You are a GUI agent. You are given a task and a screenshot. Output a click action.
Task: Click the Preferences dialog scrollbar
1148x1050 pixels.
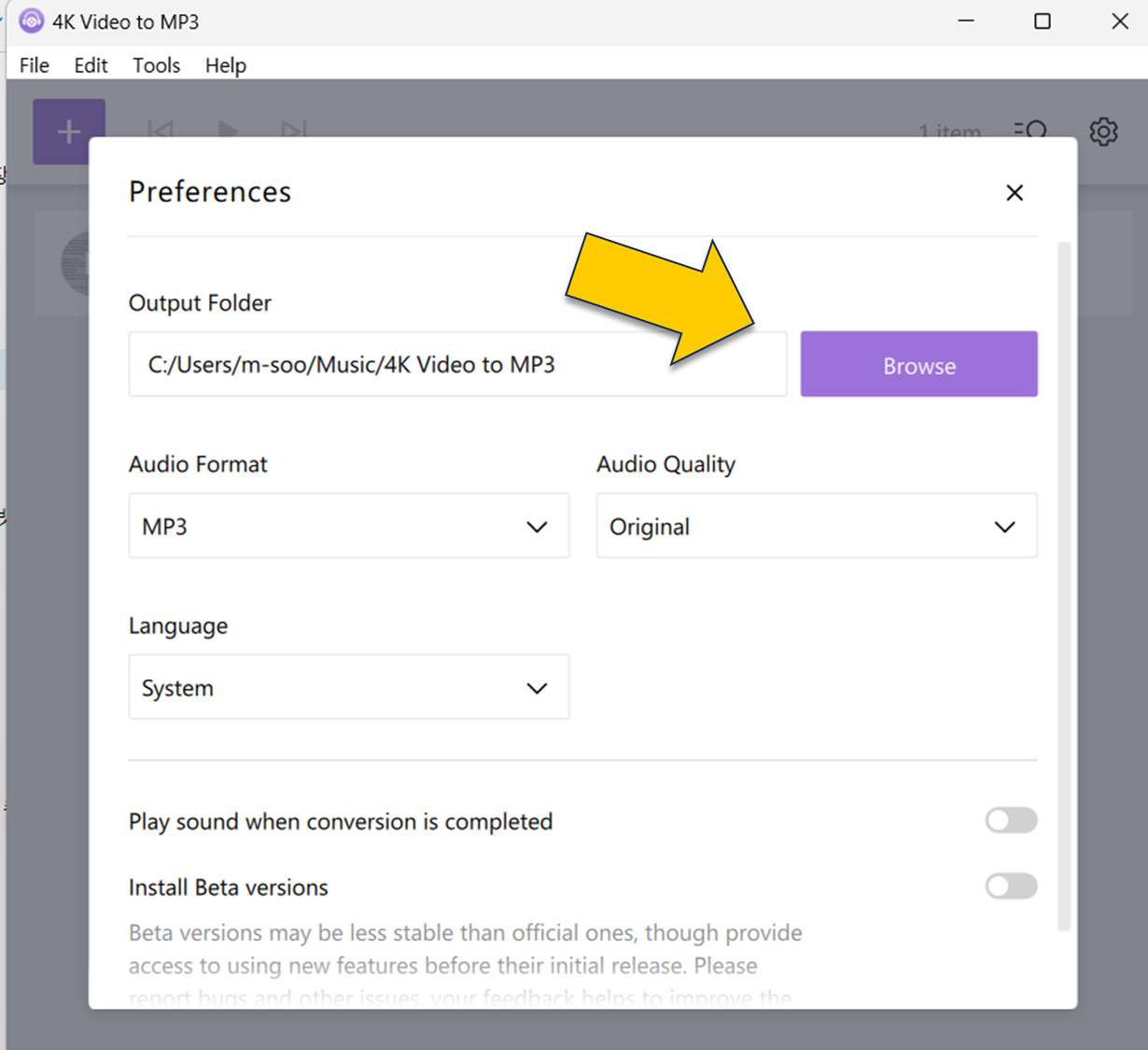pyautogui.click(x=1064, y=586)
